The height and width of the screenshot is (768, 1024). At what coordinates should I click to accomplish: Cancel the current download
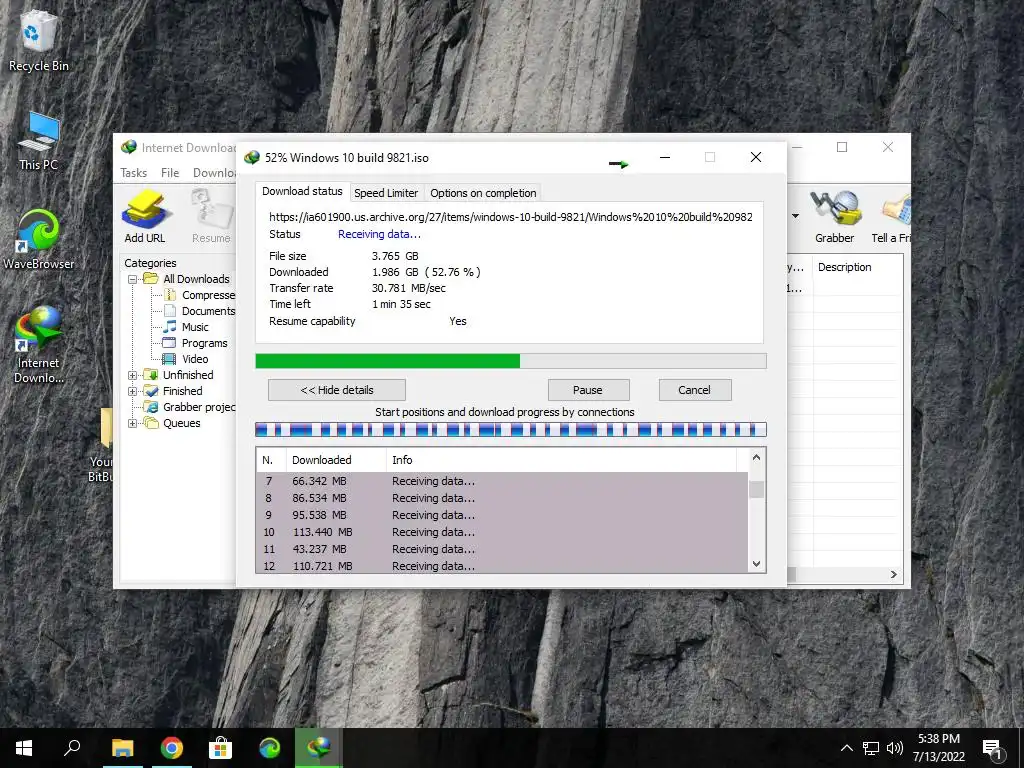click(x=695, y=390)
